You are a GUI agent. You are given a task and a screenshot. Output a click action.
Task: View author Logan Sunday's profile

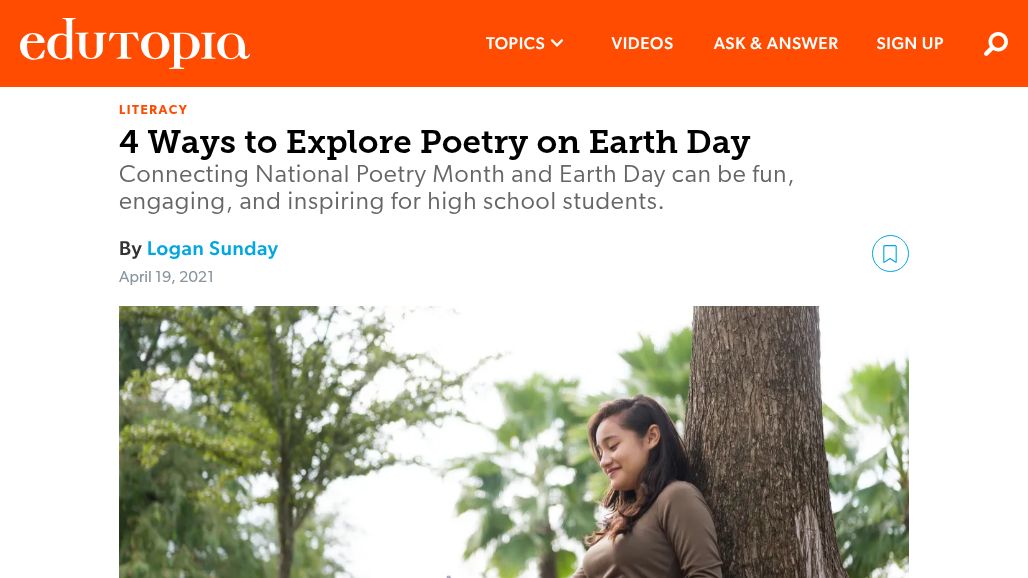pyautogui.click(x=212, y=249)
